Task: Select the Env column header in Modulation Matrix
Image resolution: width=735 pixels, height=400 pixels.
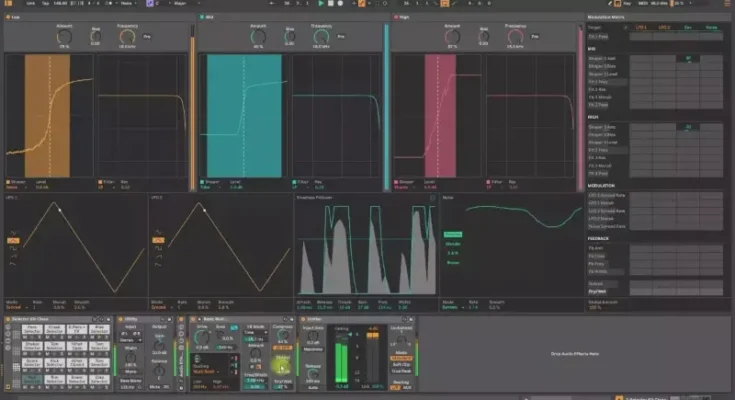Action: 689,27
